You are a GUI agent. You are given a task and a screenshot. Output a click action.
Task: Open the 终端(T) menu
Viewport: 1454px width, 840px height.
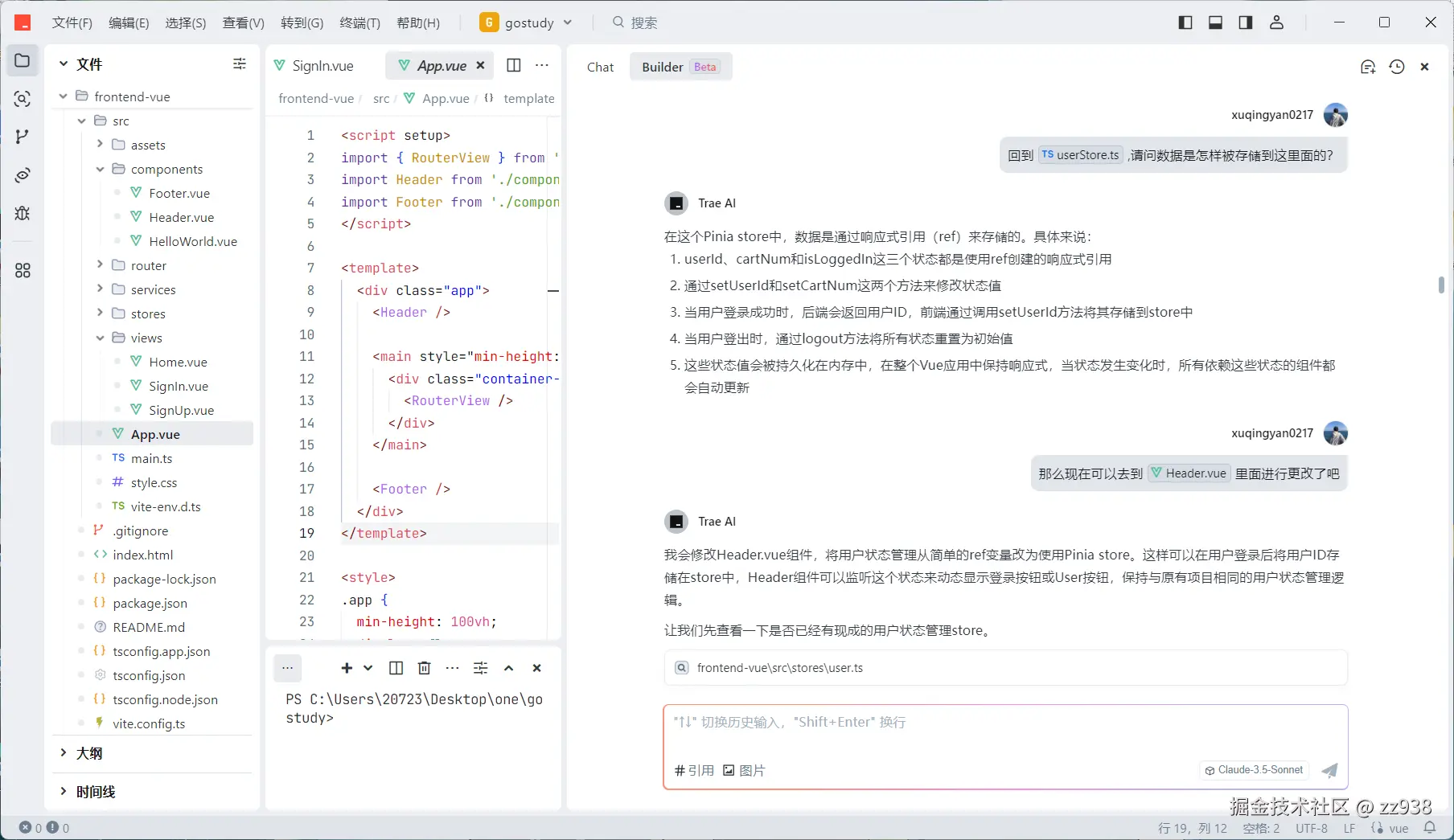tap(360, 23)
